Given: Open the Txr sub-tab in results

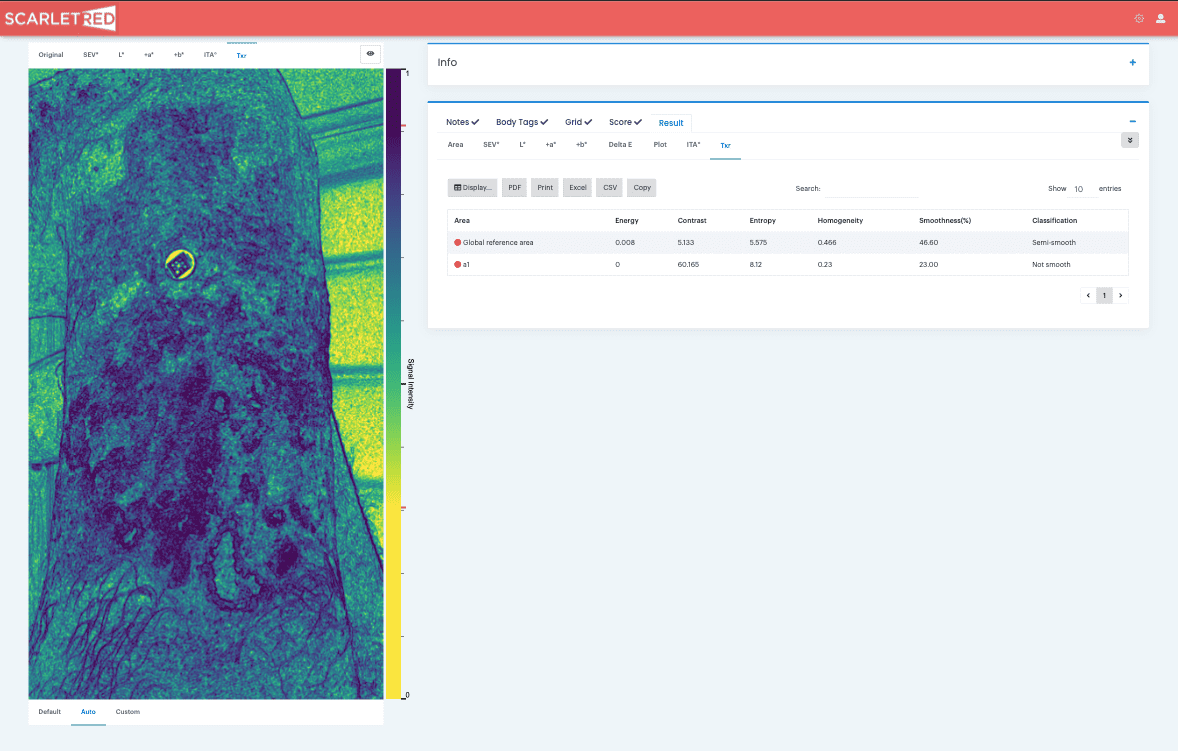Looking at the screenshot, I should point(725,146).
